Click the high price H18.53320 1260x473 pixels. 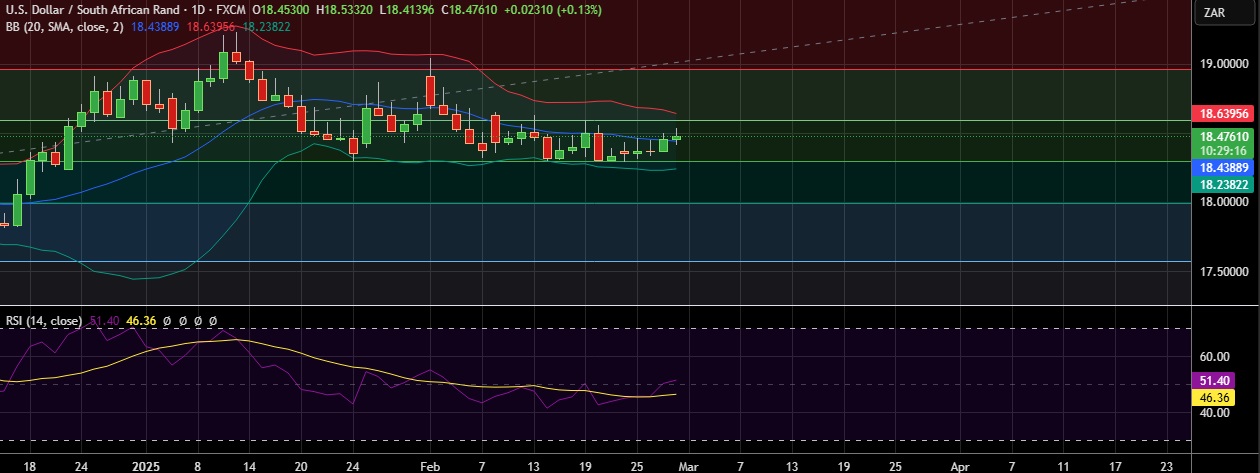tap(345, 9)
